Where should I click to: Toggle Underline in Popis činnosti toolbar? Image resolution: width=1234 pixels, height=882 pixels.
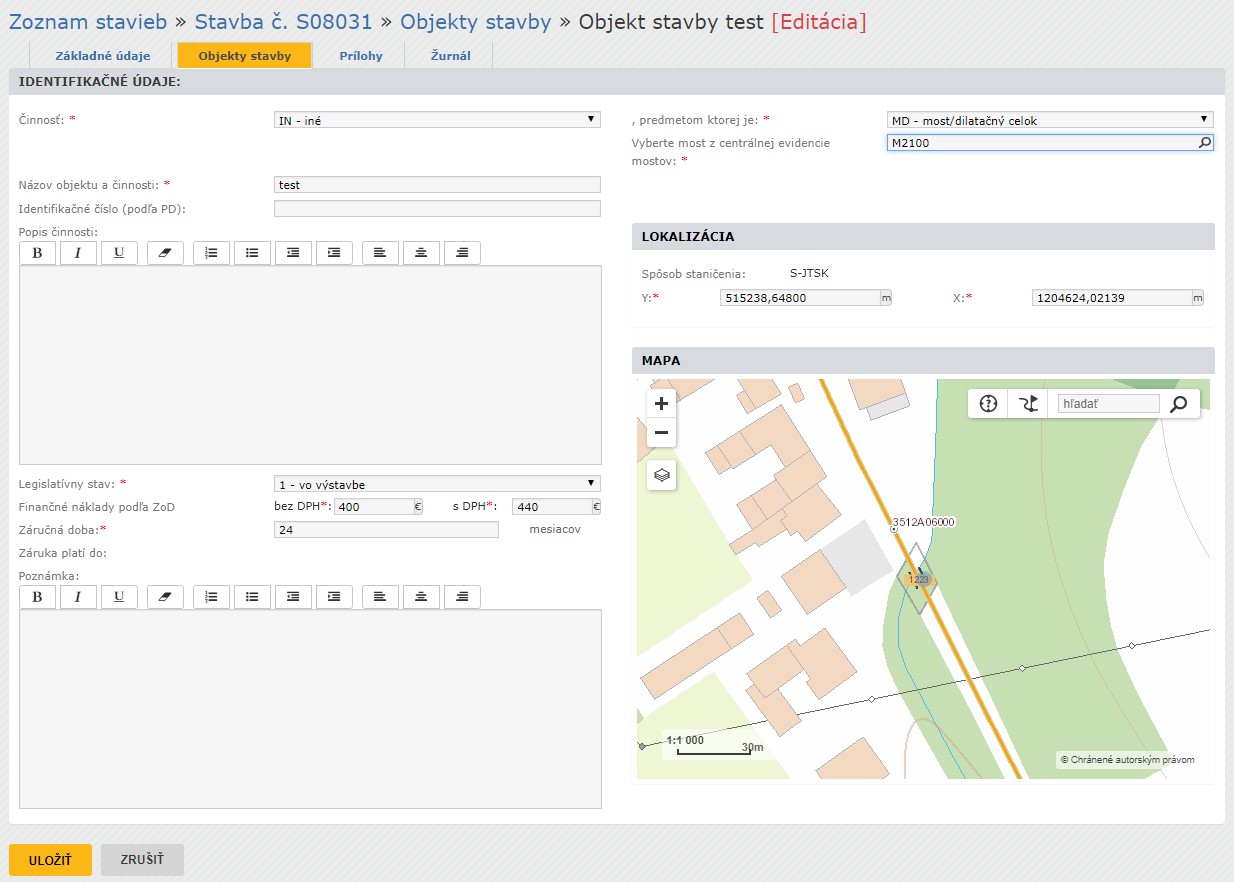point(119,253)
